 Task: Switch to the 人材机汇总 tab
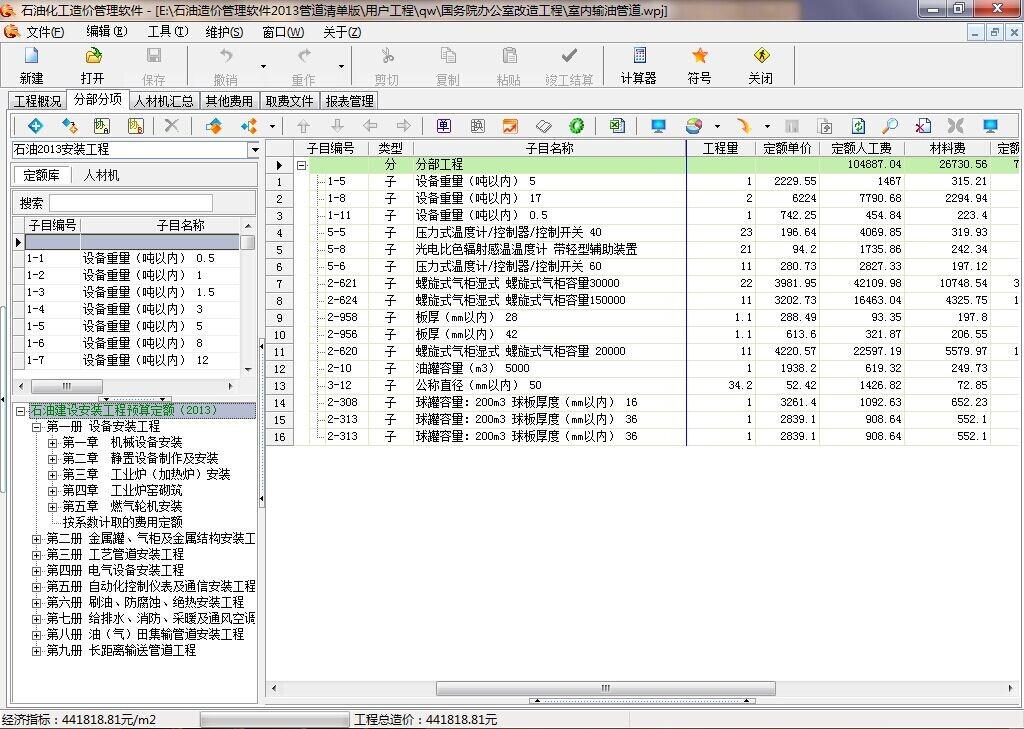(164, 101)
